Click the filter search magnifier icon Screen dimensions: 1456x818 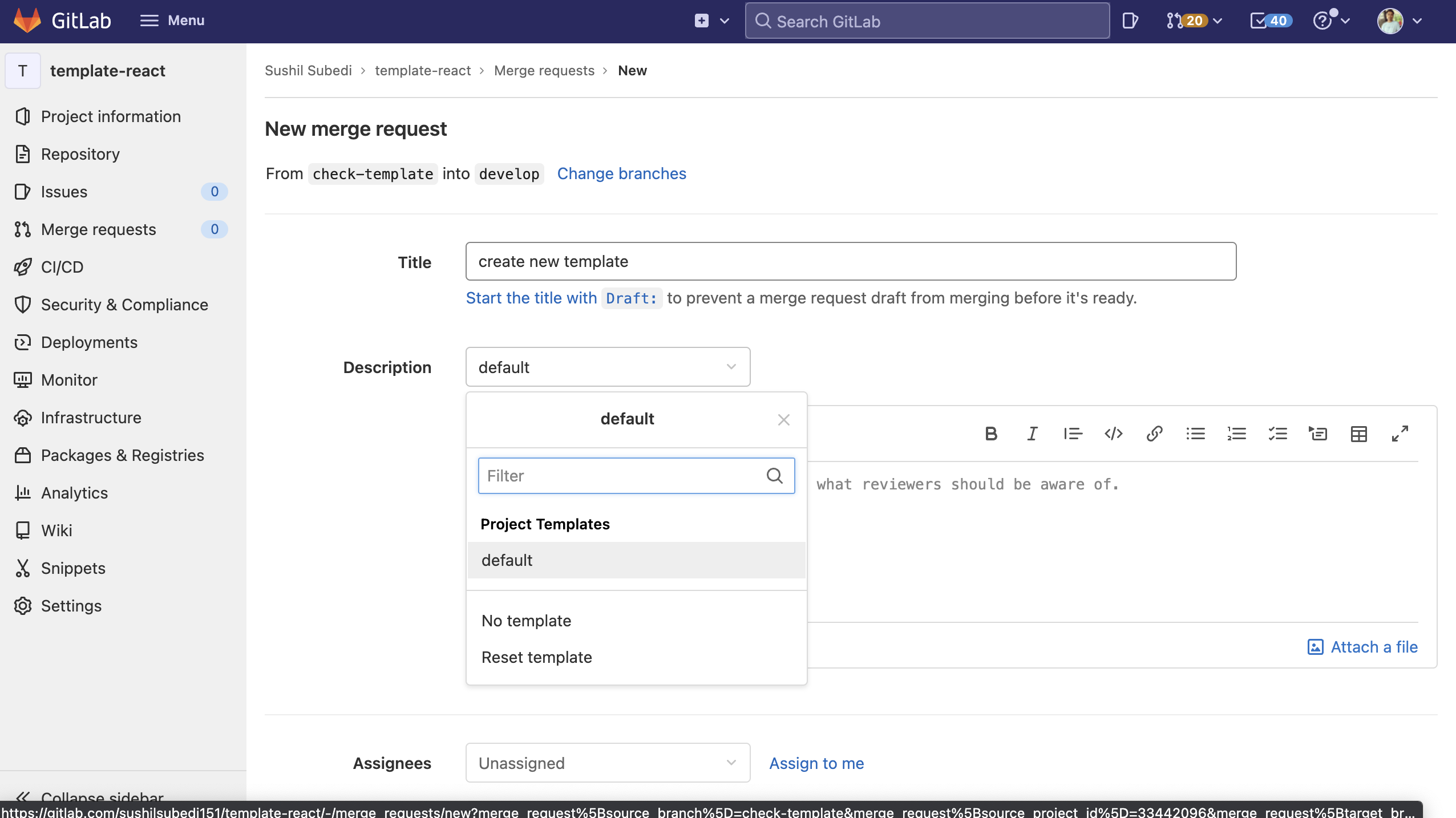point(774,476)
